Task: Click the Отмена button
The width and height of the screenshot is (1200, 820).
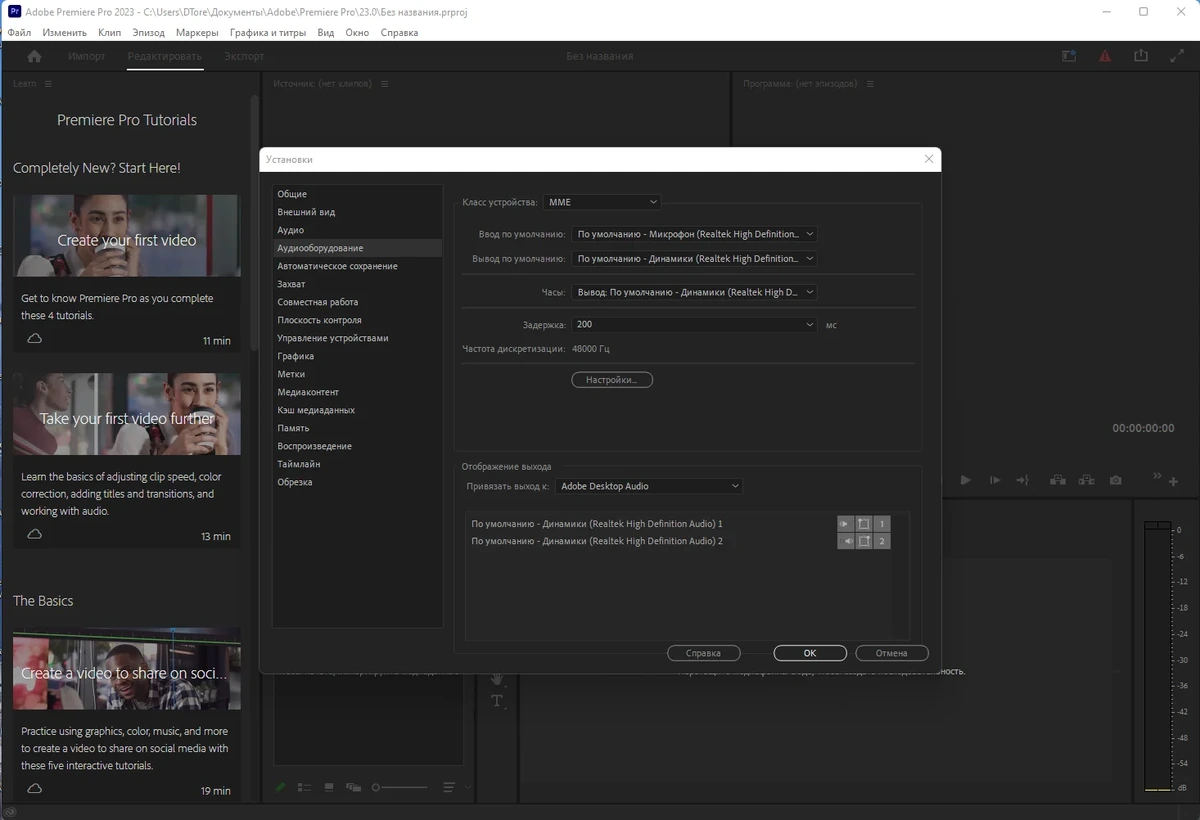Action: tap(892, 653)
